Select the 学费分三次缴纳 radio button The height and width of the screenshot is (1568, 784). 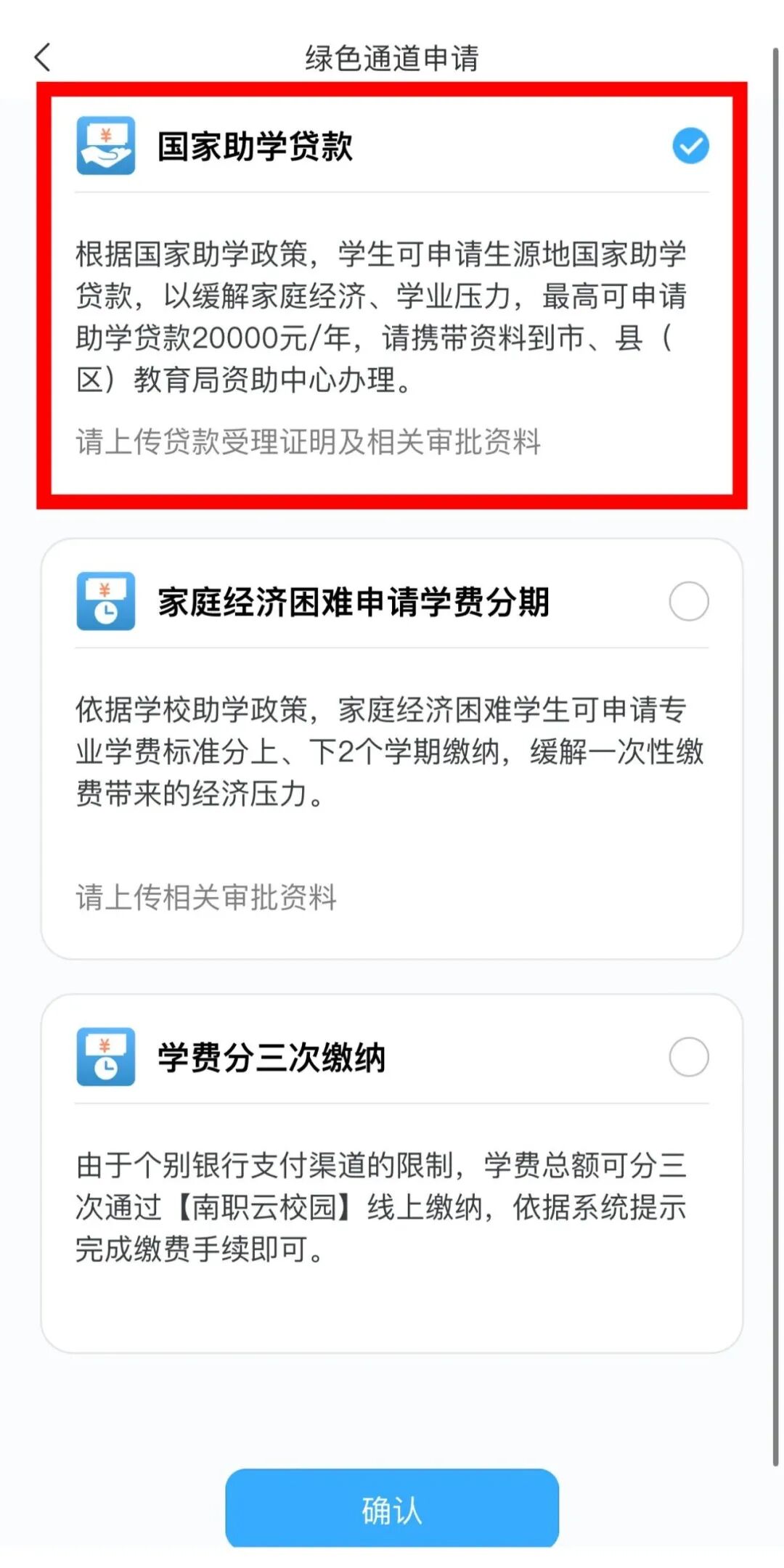point(689,1056)
